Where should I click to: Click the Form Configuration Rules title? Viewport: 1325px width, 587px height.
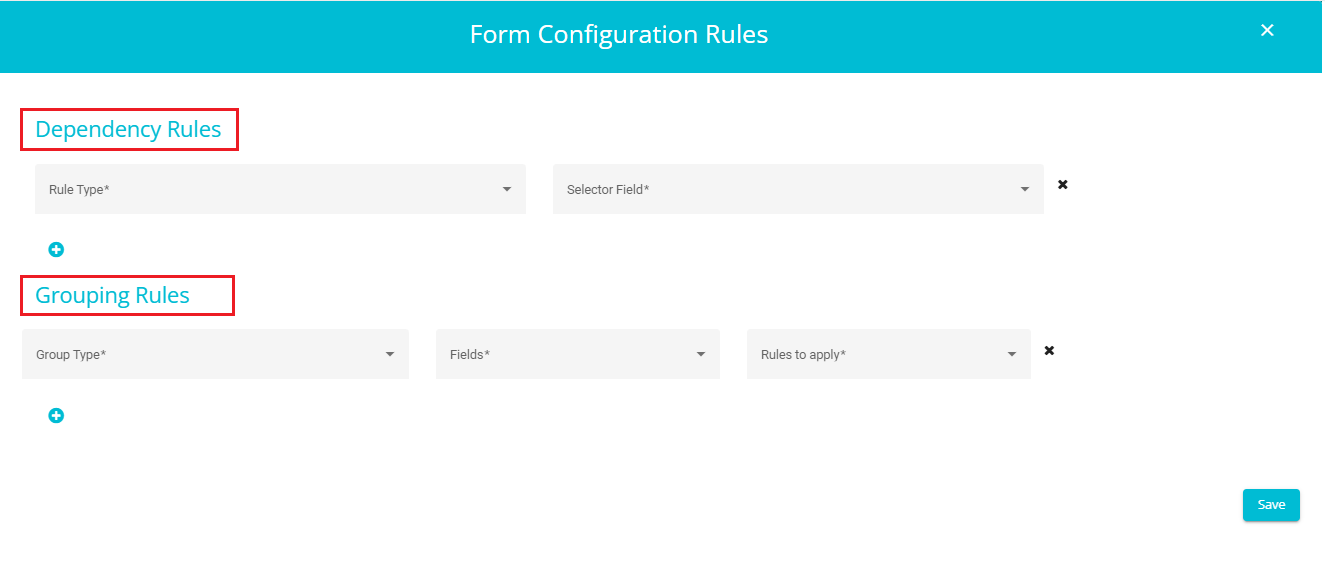point(619,35)
